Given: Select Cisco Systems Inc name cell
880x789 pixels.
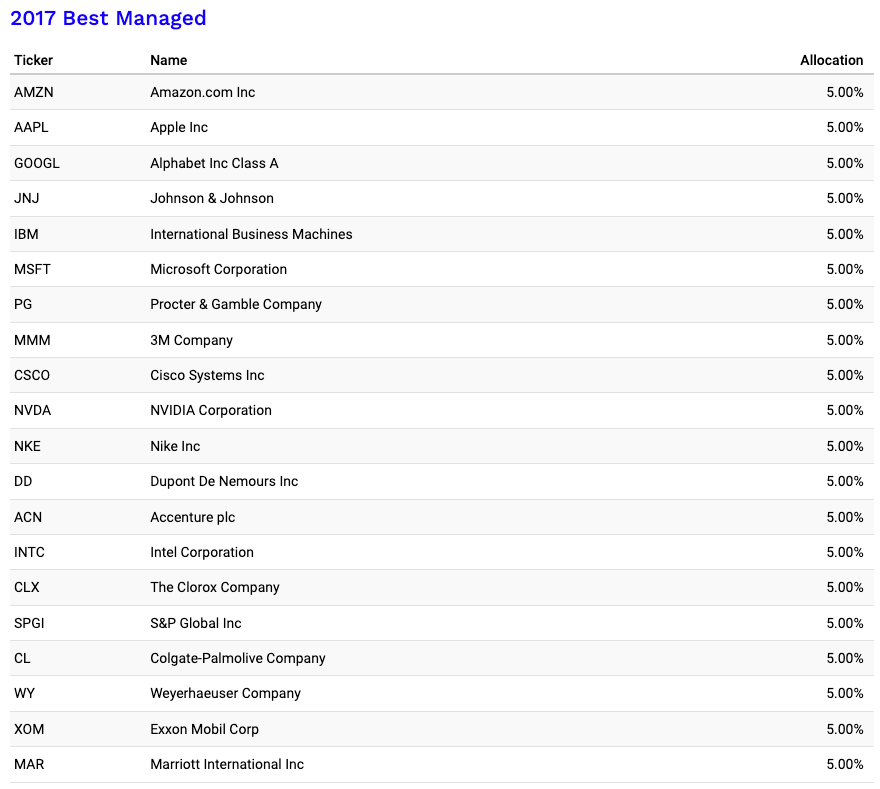Looking at the screenshot, I should 207,375.
